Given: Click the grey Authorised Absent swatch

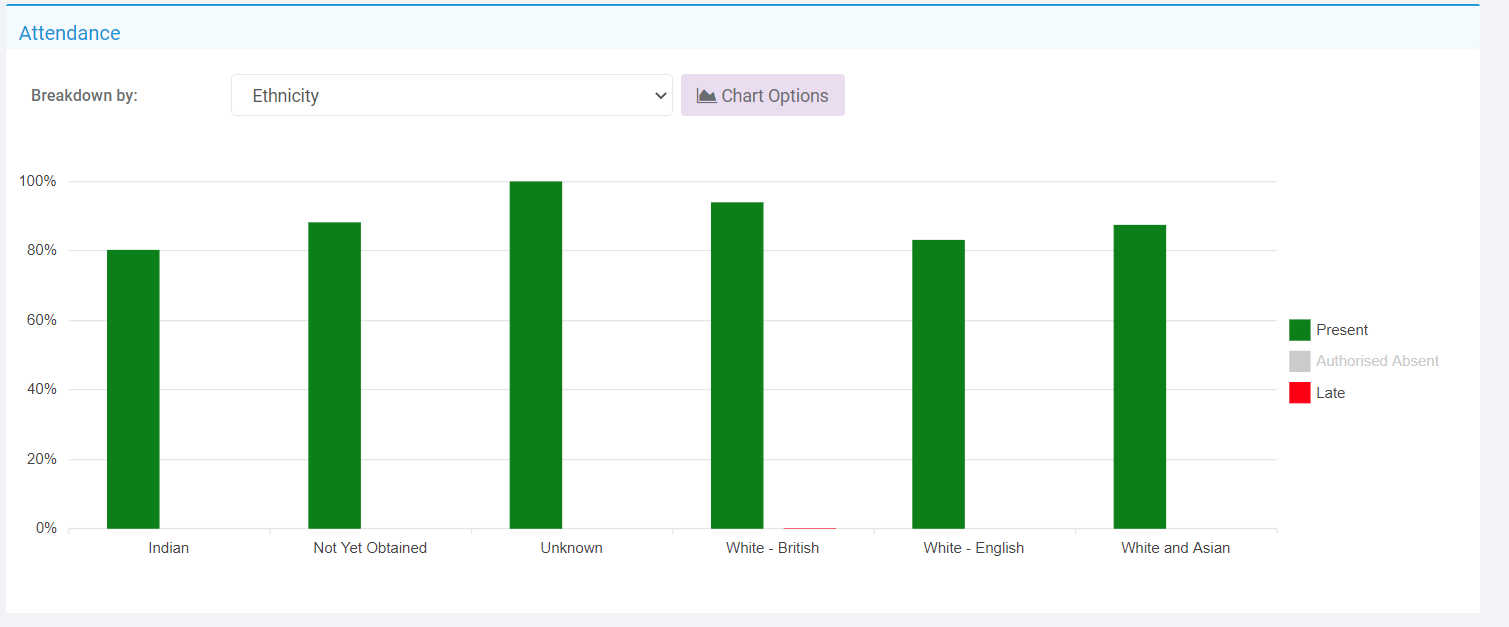Looking at the screenshot, I should [1300, 361].
